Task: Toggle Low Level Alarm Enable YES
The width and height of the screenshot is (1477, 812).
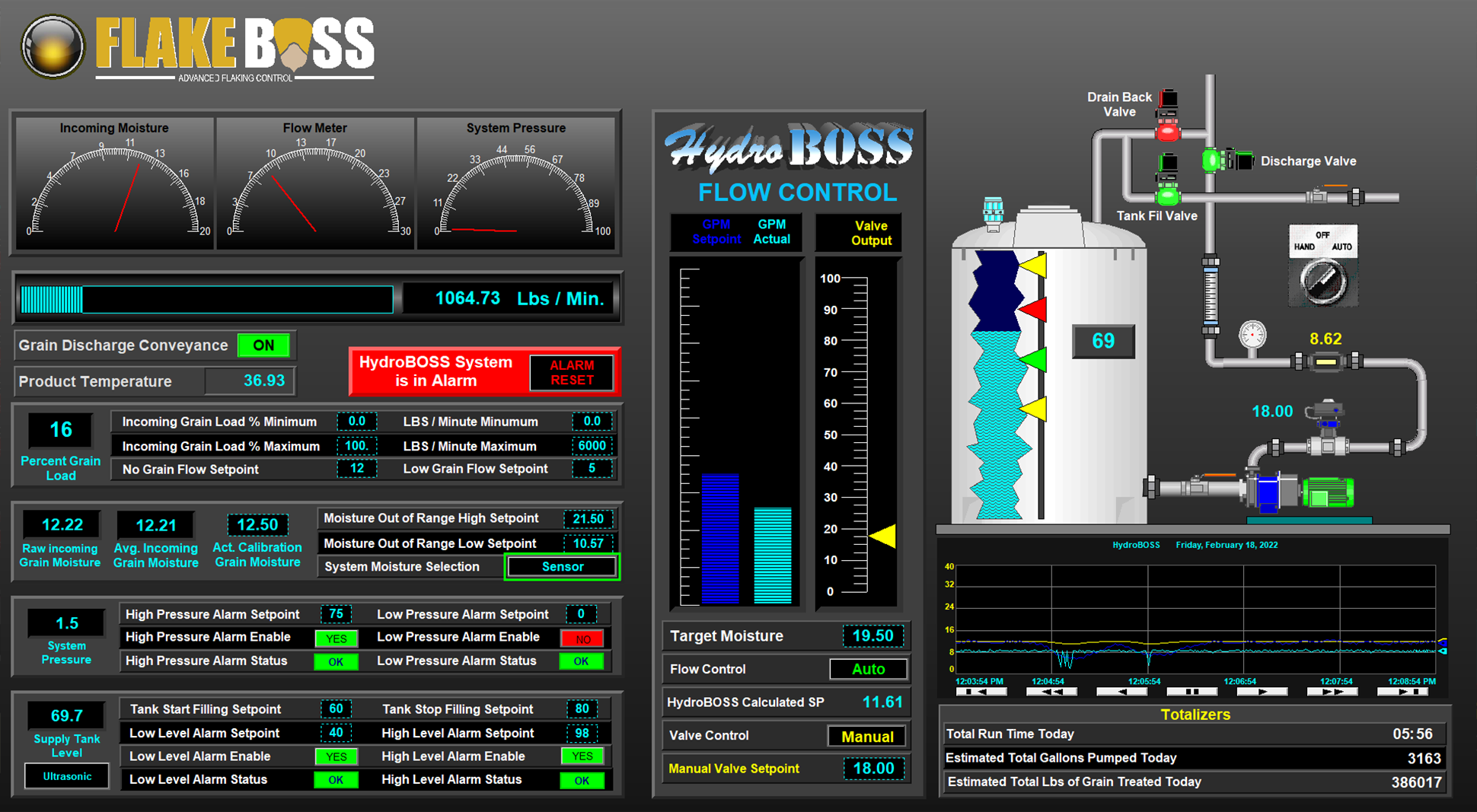Action: 336,756
